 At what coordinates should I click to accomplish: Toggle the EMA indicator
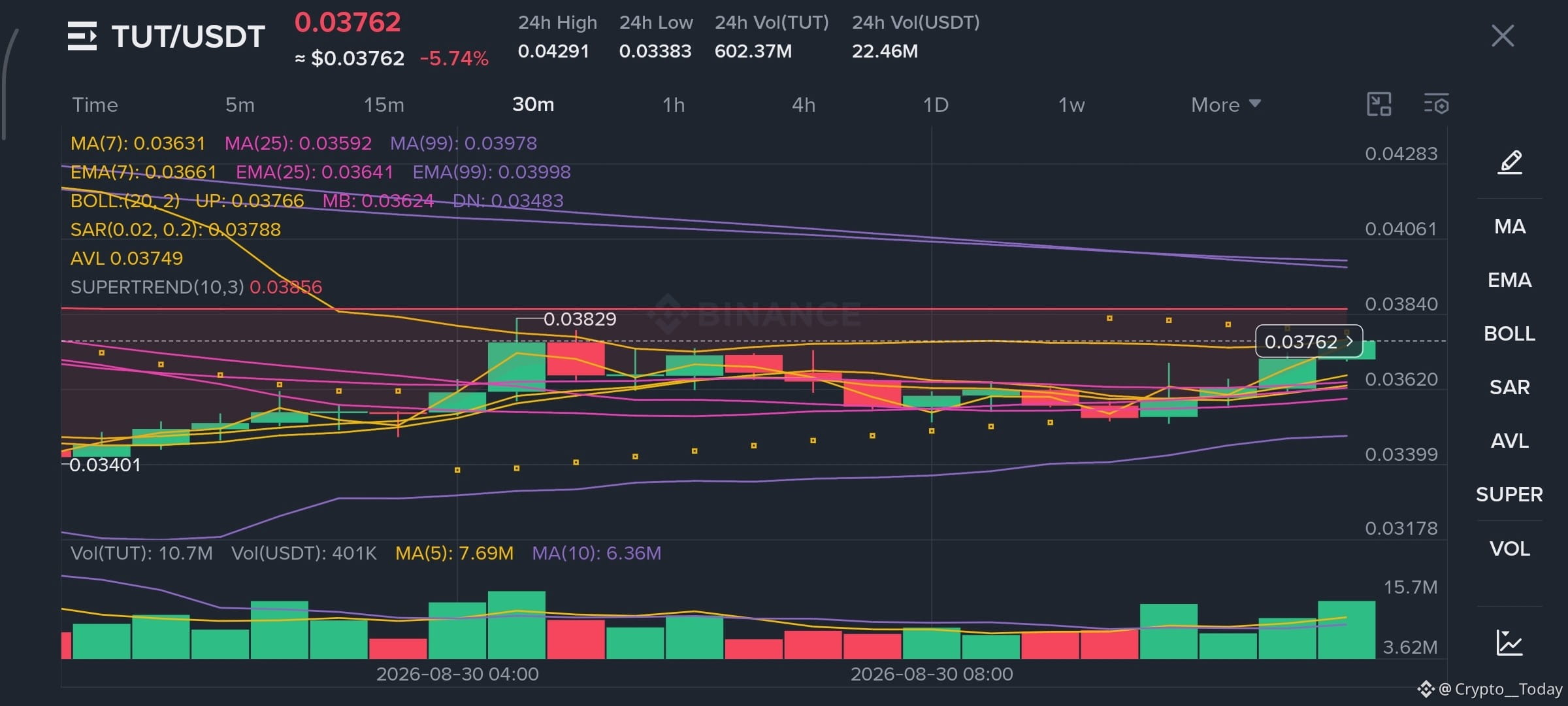[1510, 280]
